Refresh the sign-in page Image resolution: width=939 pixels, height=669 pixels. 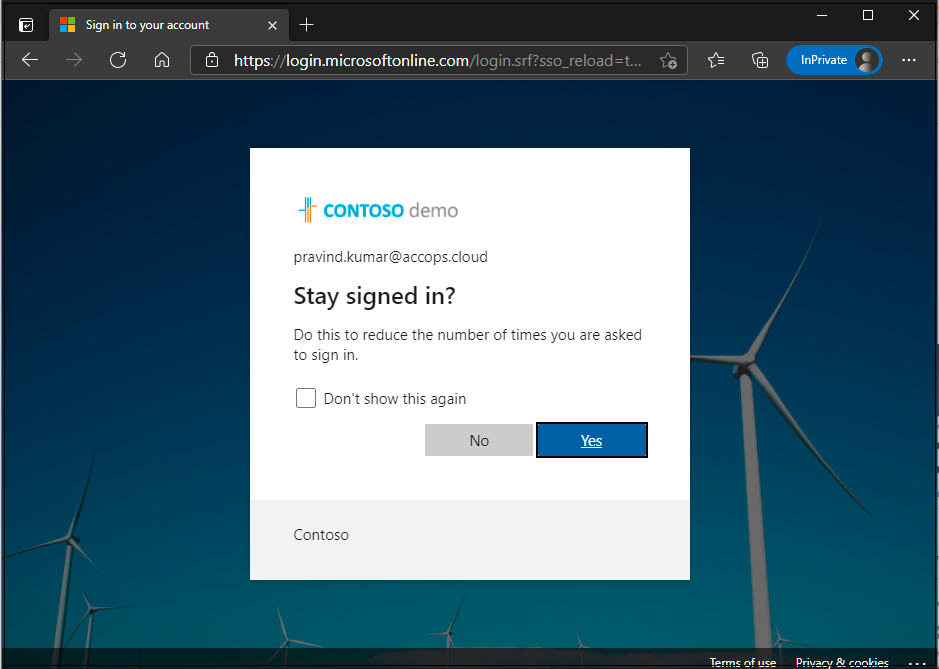pyautogui.click(x=118, y=60)
